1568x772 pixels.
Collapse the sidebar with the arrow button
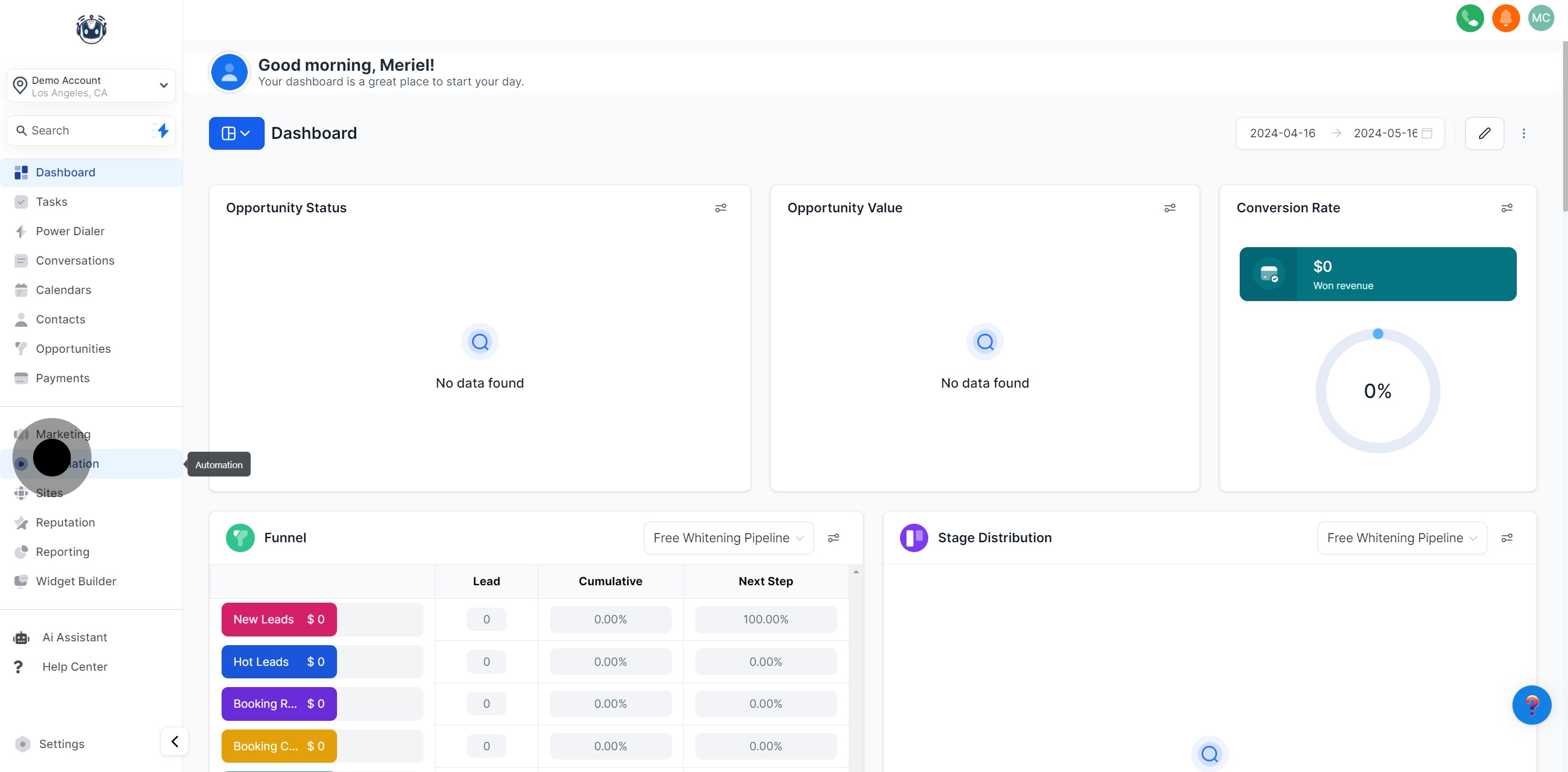(x=175, y=741)
